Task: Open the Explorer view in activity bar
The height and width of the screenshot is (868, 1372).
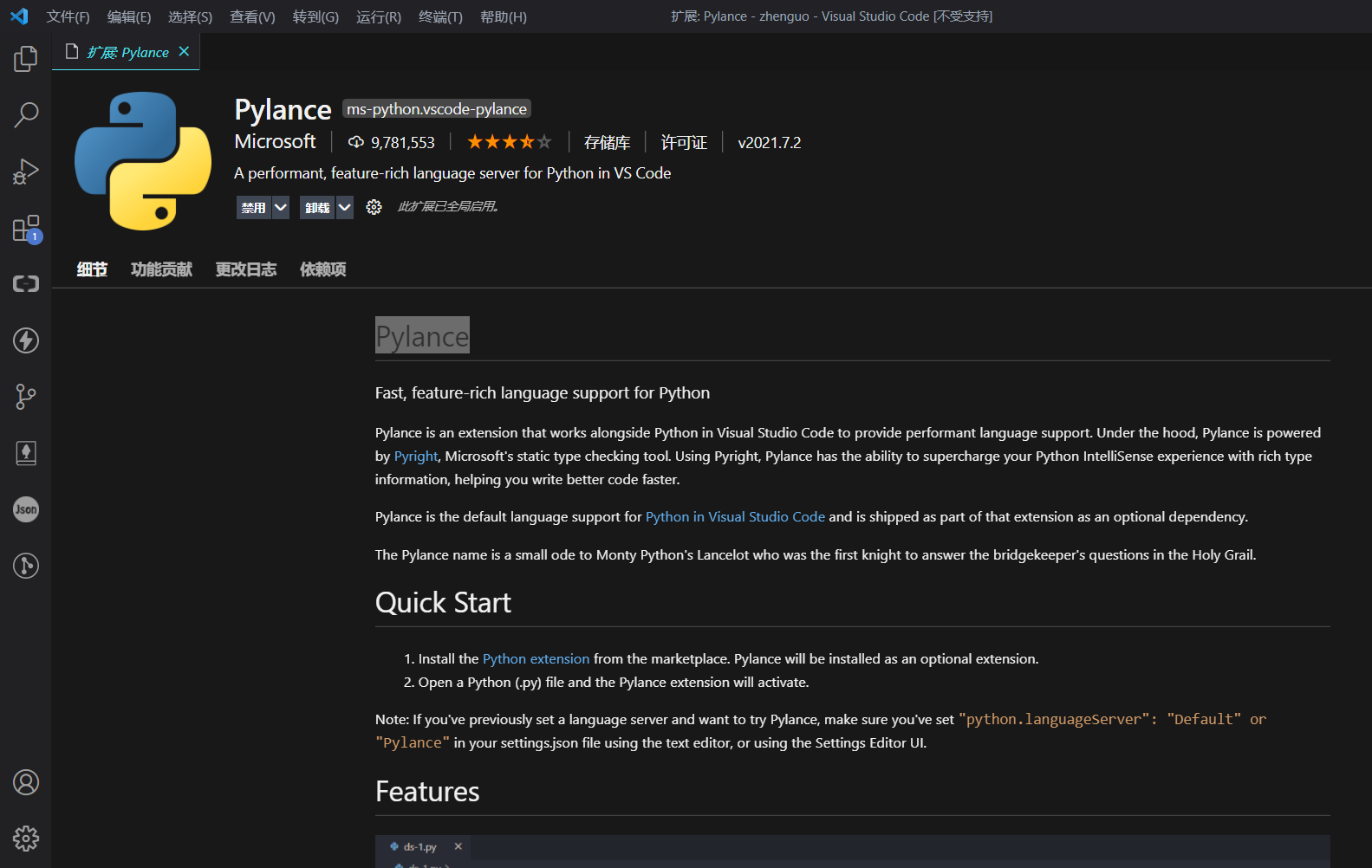Action: click(26, 59)
